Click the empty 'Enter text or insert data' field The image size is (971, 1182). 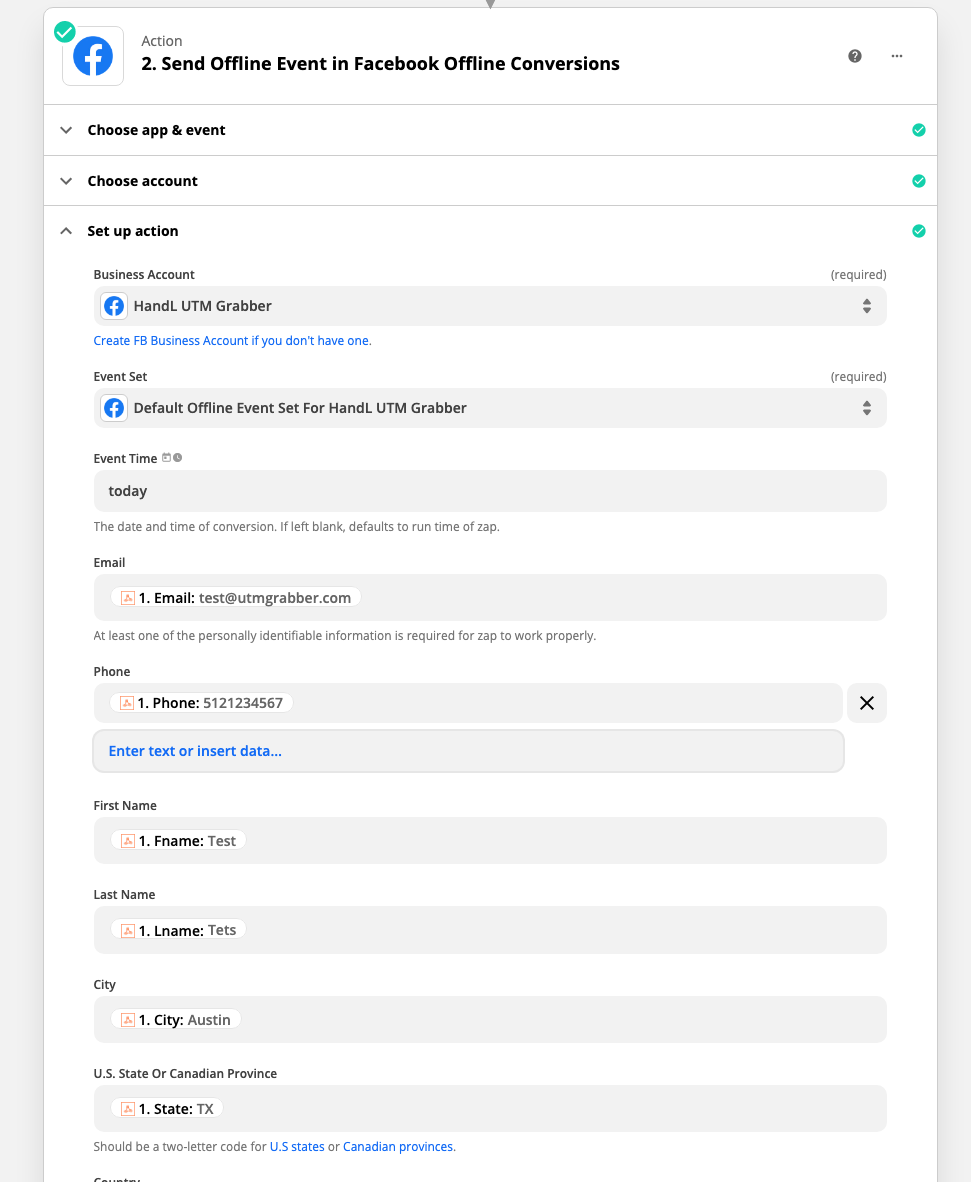point(468,751)
